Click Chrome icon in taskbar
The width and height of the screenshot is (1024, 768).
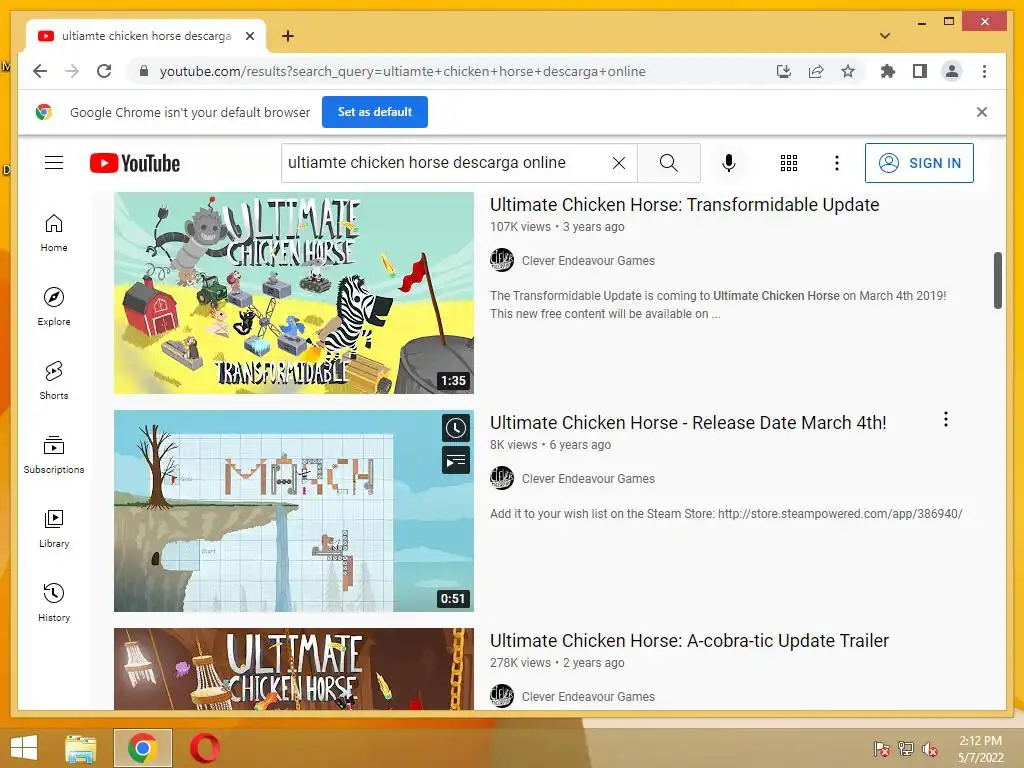(142, 748)
